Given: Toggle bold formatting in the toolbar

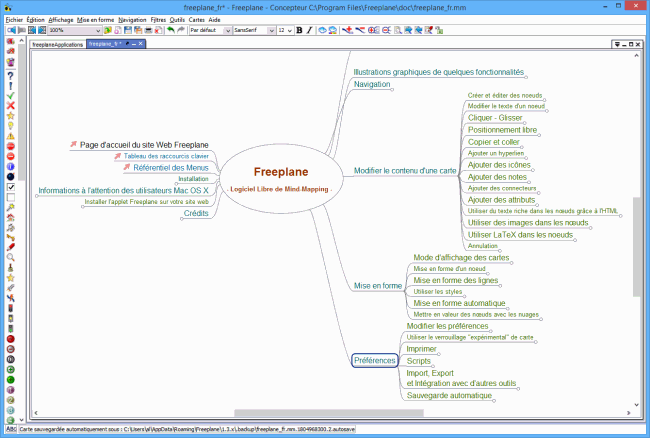Looking at the screenshot, I should [299, 30].
